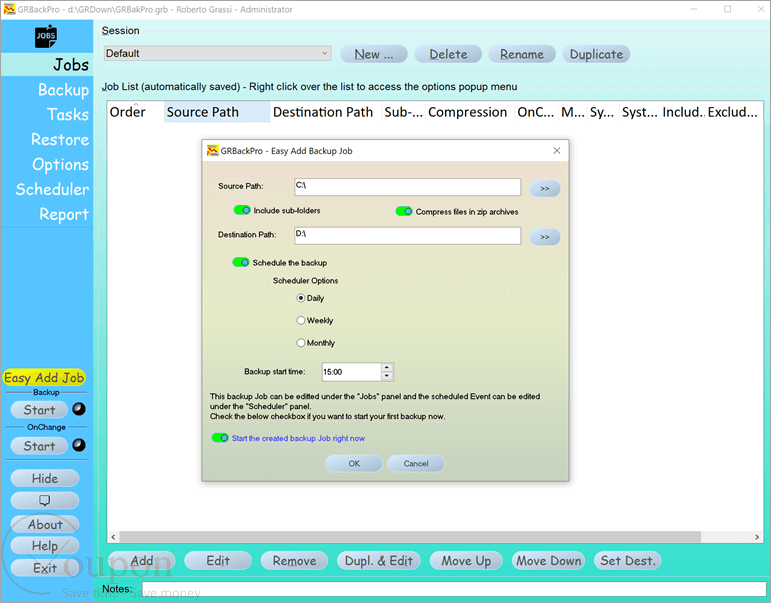
Task: Select the Weekly scheduler option
Action: 300,321
